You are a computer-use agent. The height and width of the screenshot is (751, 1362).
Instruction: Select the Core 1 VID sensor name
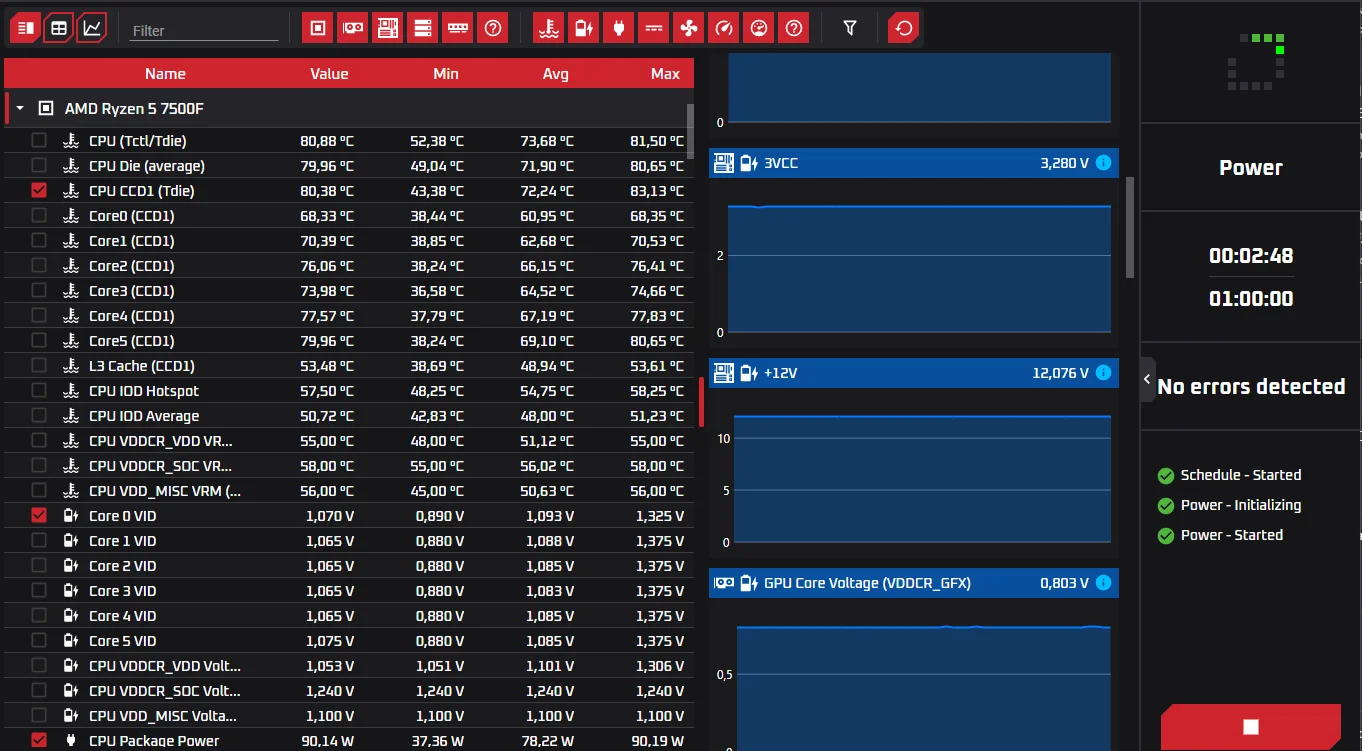pos(123,541)
